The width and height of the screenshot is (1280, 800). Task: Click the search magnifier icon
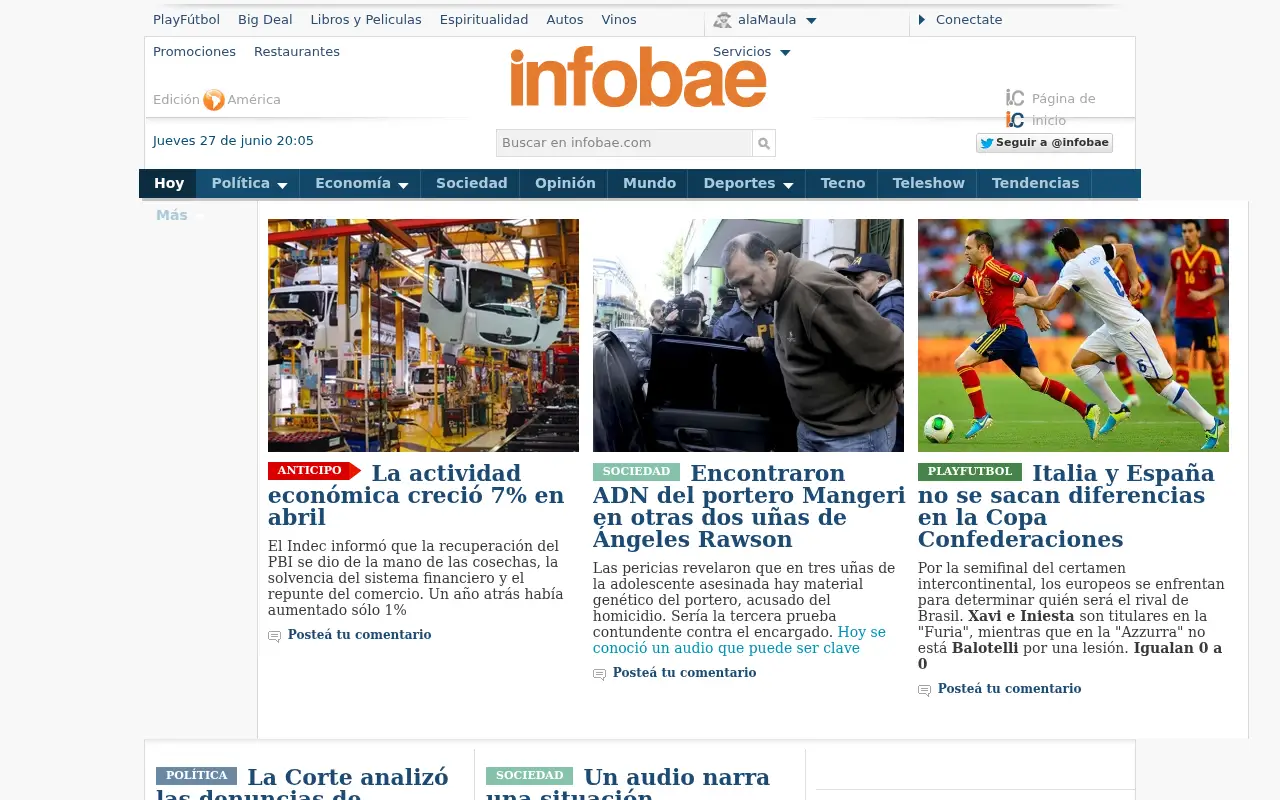(764, 143)
